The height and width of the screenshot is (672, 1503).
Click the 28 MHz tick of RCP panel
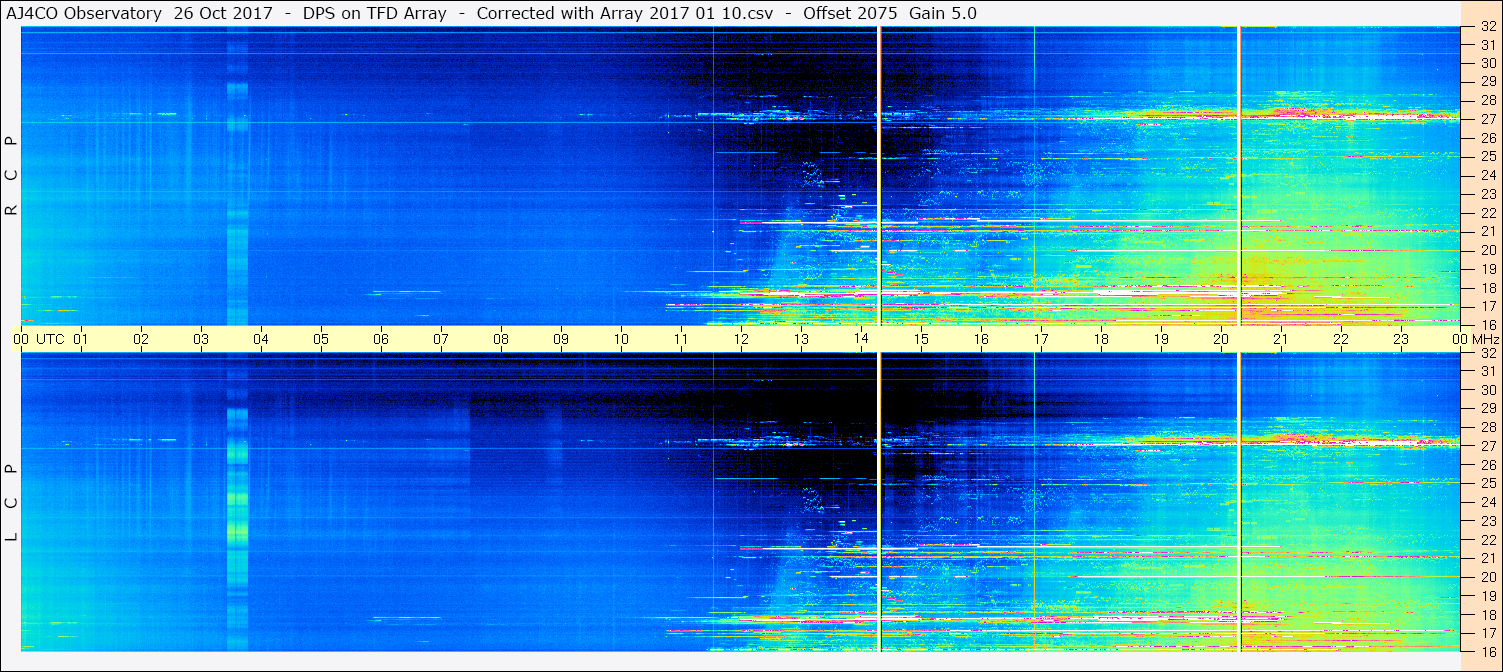(x=1487, y=101)
